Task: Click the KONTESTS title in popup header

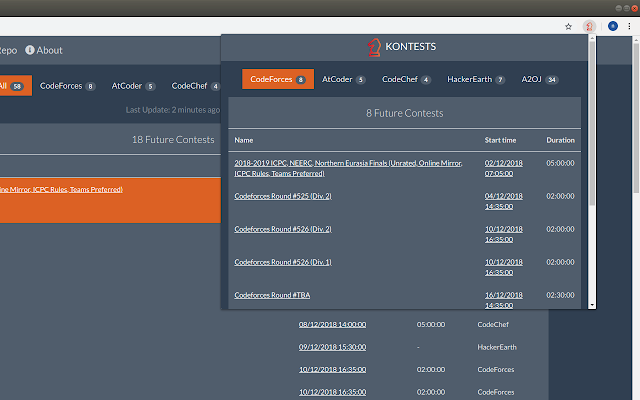Action: click(x=411, y=47)
